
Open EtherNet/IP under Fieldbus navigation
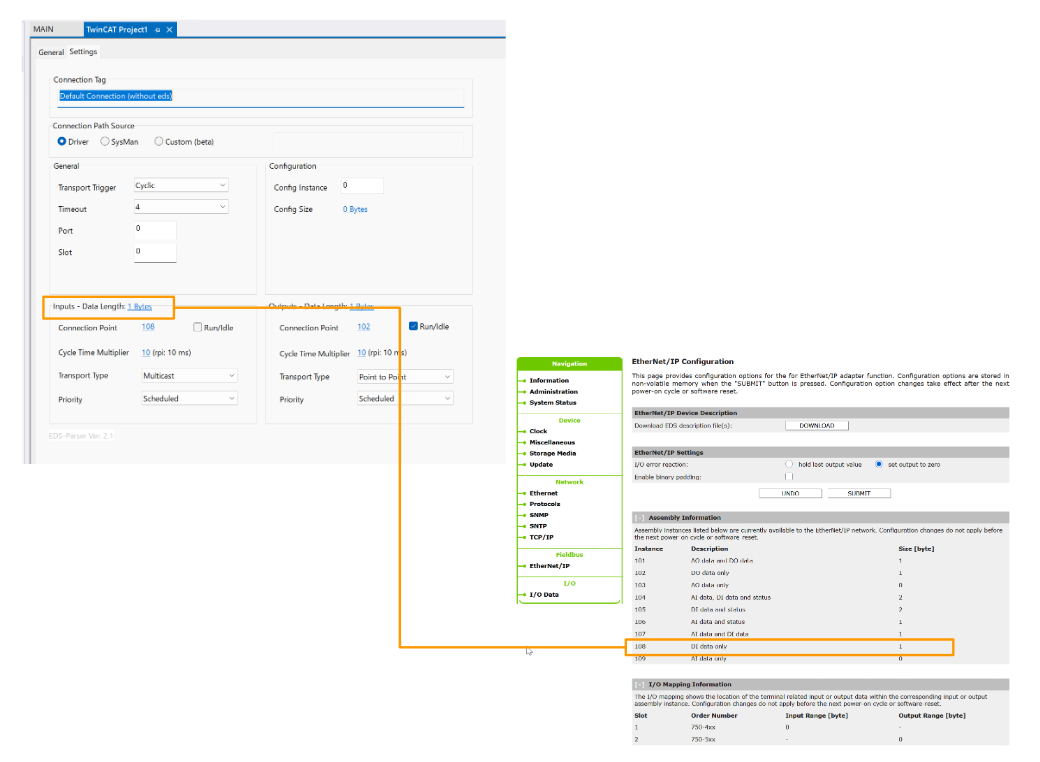549,566
